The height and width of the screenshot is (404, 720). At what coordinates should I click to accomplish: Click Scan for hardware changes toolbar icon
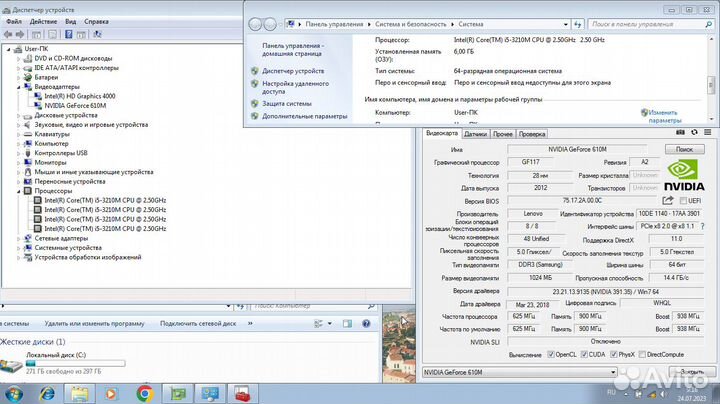[97, 34]
